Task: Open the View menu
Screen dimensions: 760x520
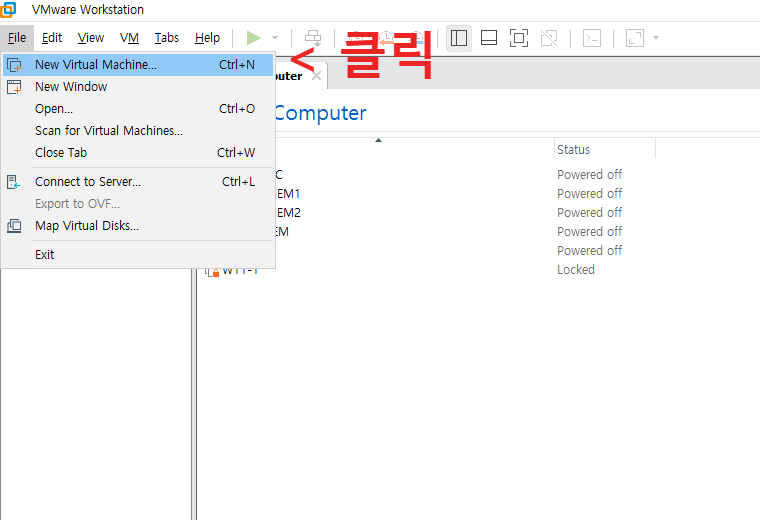Action: click(x=91, y=38)
